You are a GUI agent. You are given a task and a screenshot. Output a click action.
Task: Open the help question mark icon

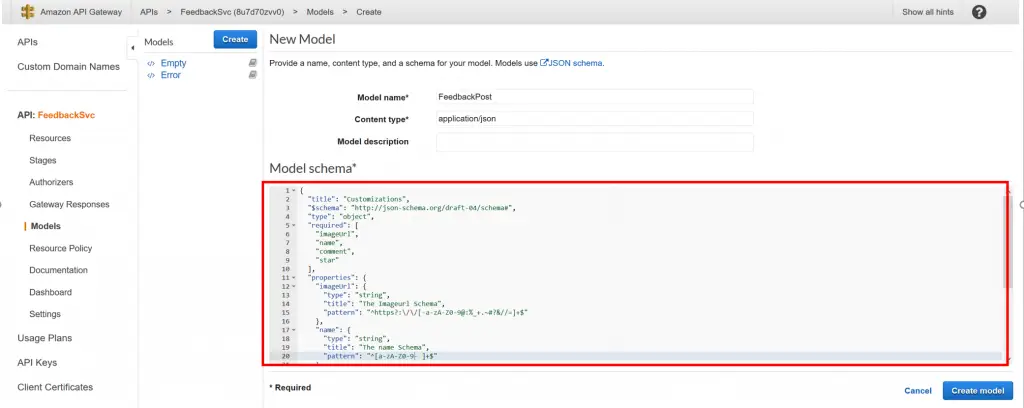click(x=978, y=12)
